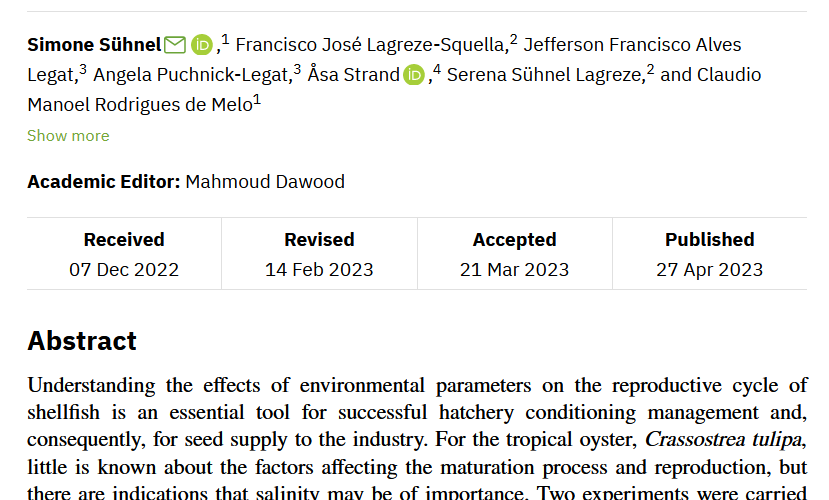Open Simone Sühnel's ORCID profile icon

(202, 45)
